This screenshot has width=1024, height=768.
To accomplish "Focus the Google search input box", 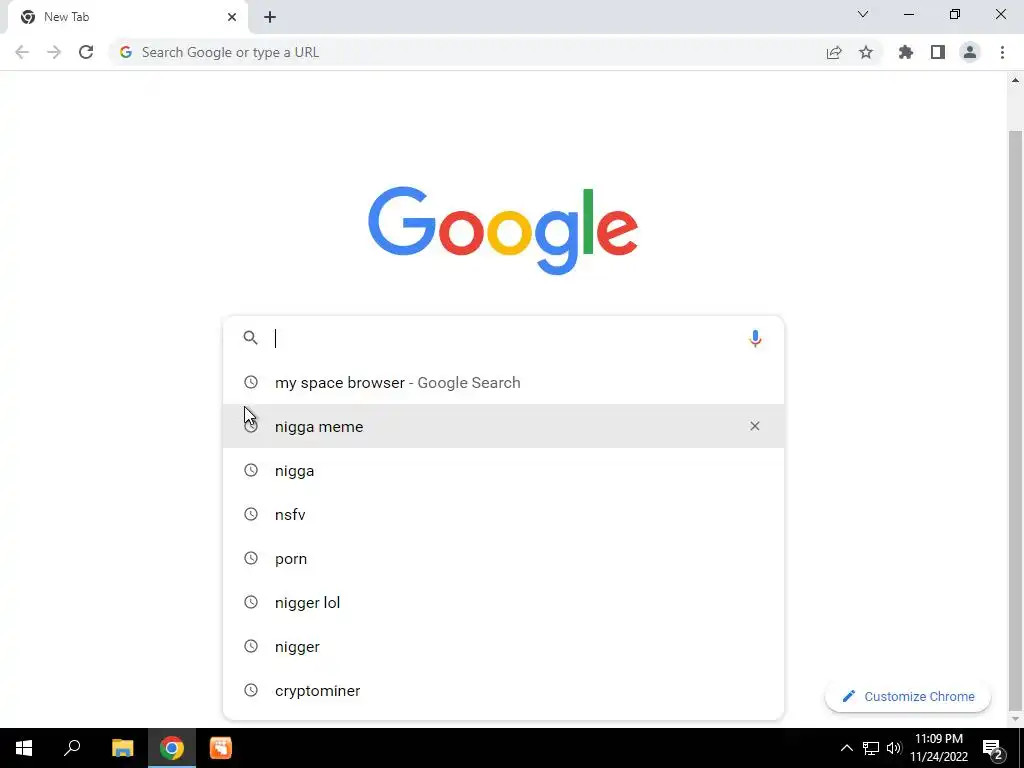I will [x=503, y=338].
